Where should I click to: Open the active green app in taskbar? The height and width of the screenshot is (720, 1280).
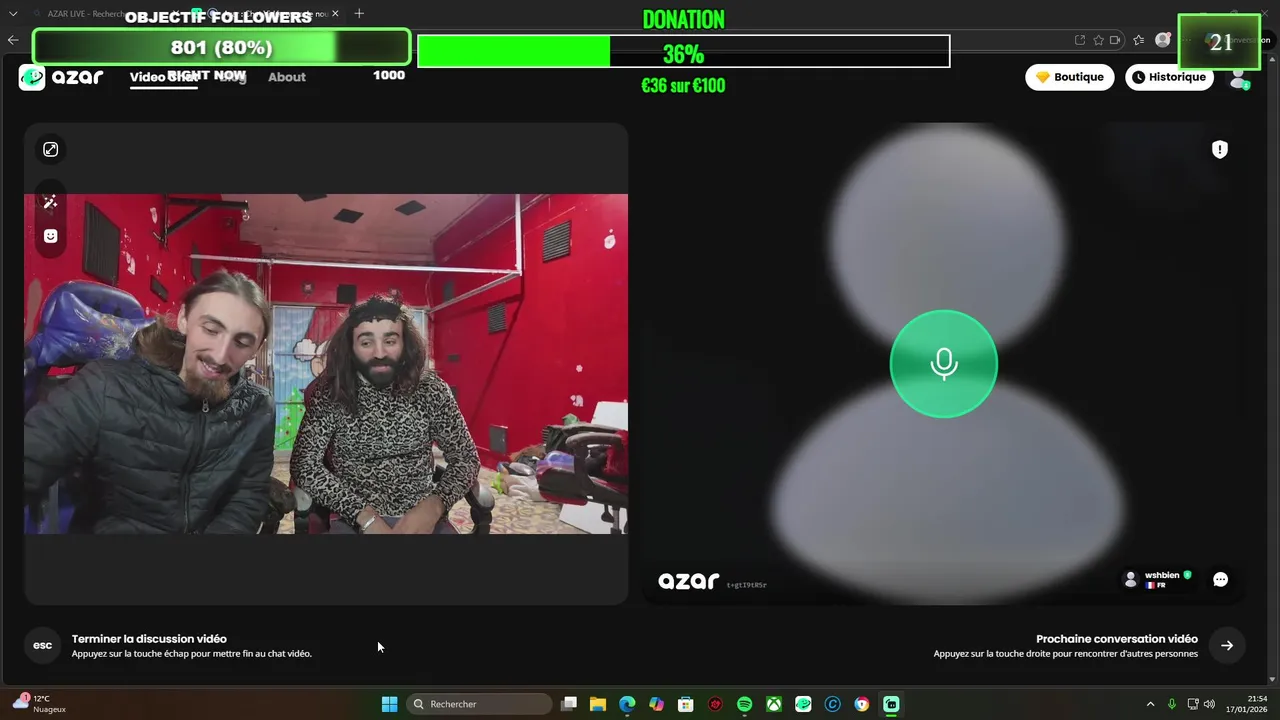(891, 704)
